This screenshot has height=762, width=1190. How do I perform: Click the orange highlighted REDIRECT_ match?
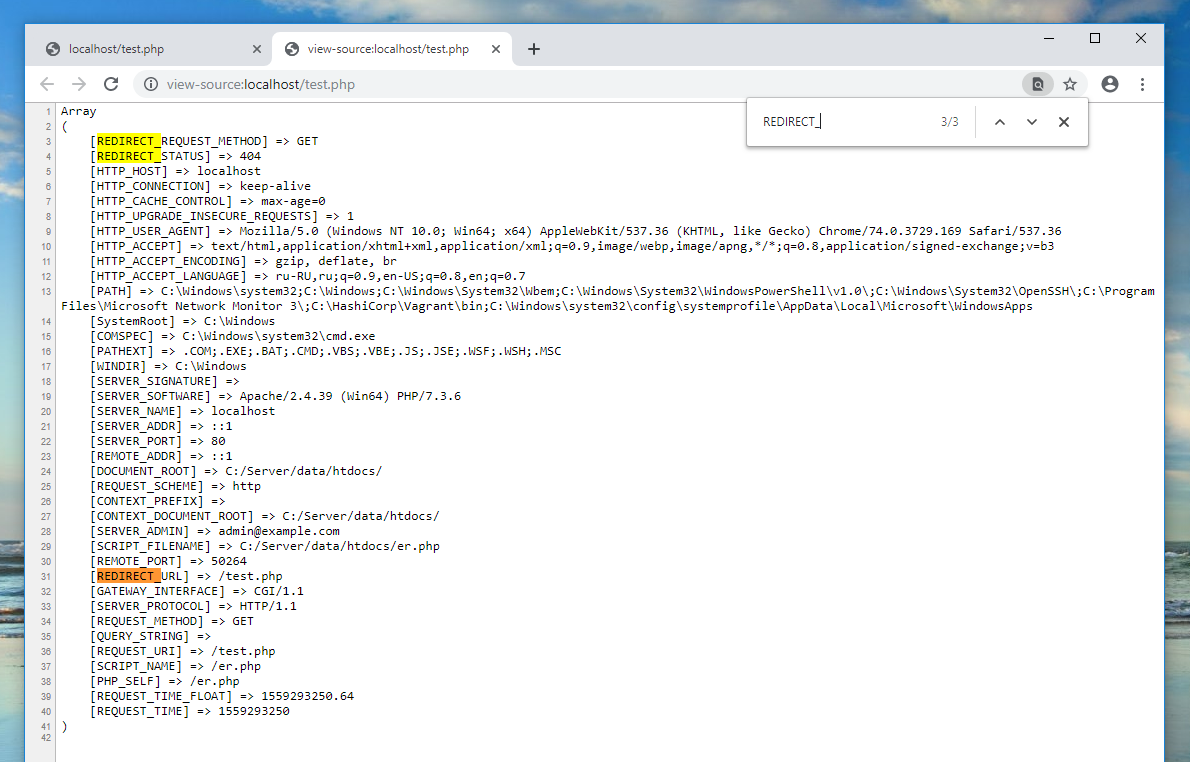point(128,576)
